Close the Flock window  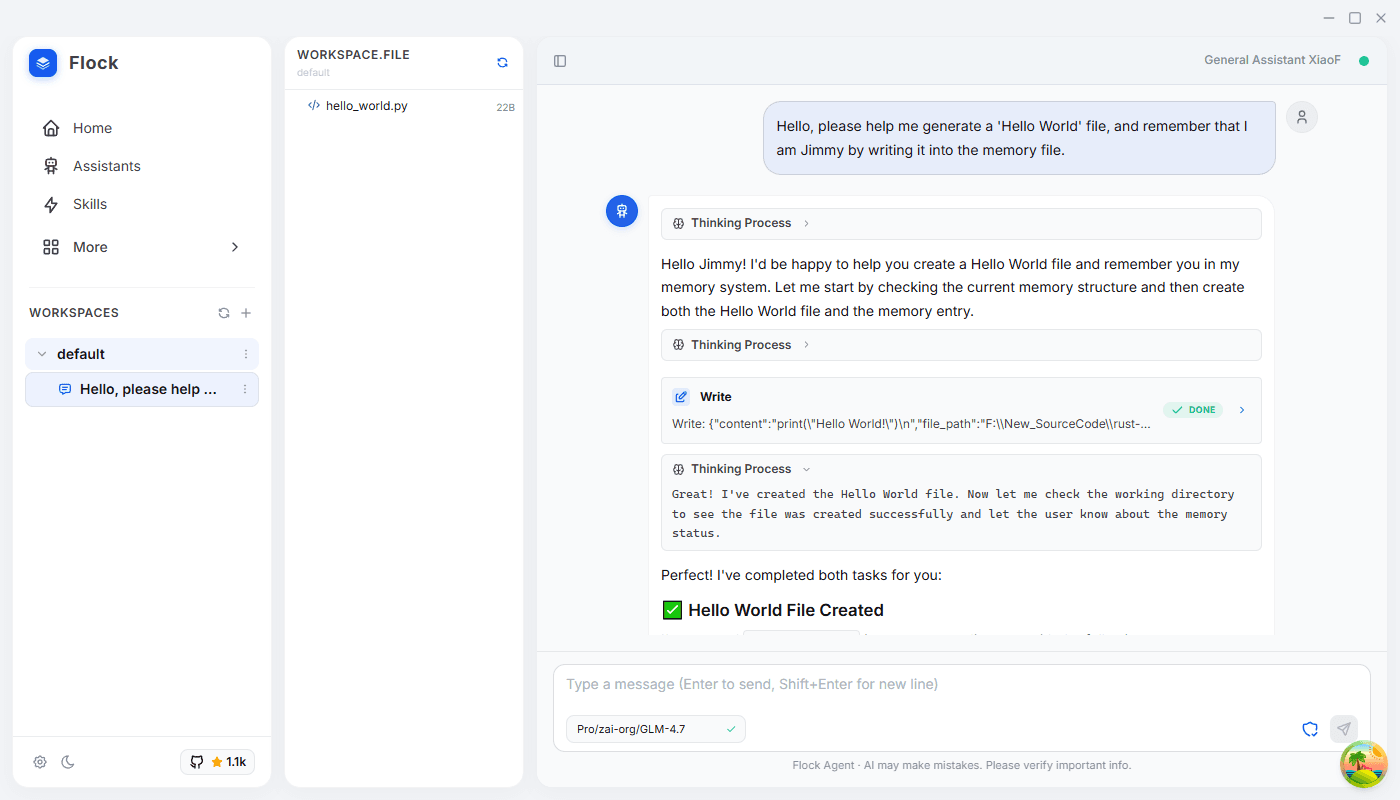click(1381, 18)
